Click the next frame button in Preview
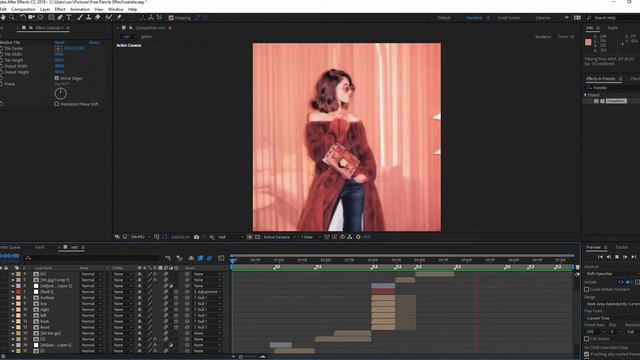 (x=625, y=257)
